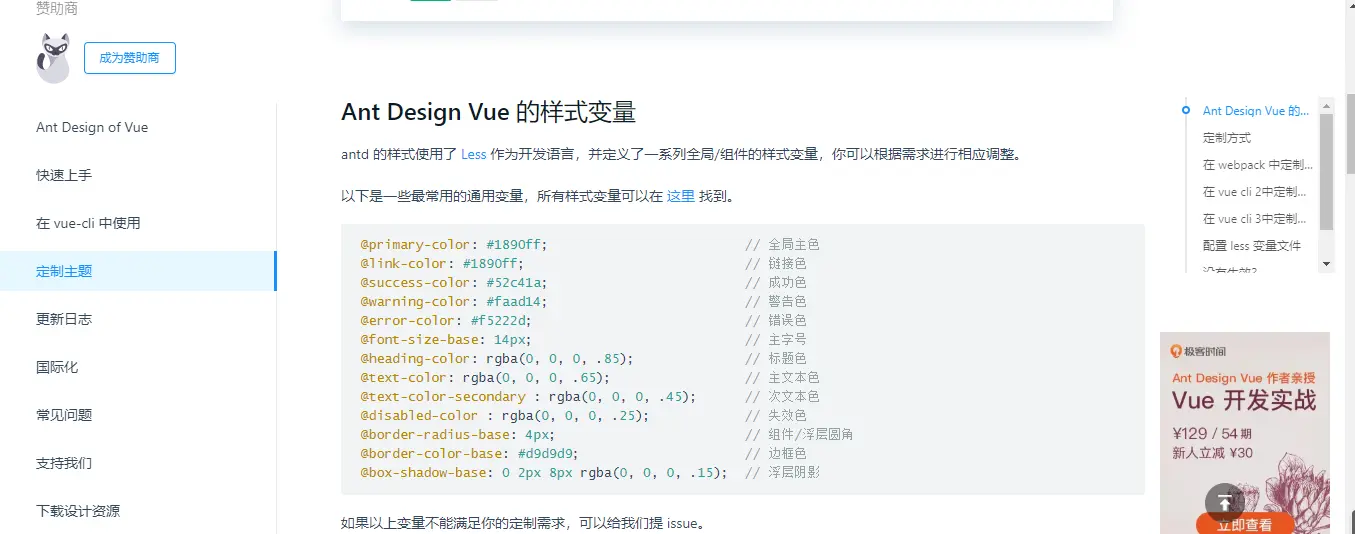Image resolution: width=1355 pixels, height=534 pixels.
Task: Click the @text-color-secondary code line
Action: [x=528, y=397]
